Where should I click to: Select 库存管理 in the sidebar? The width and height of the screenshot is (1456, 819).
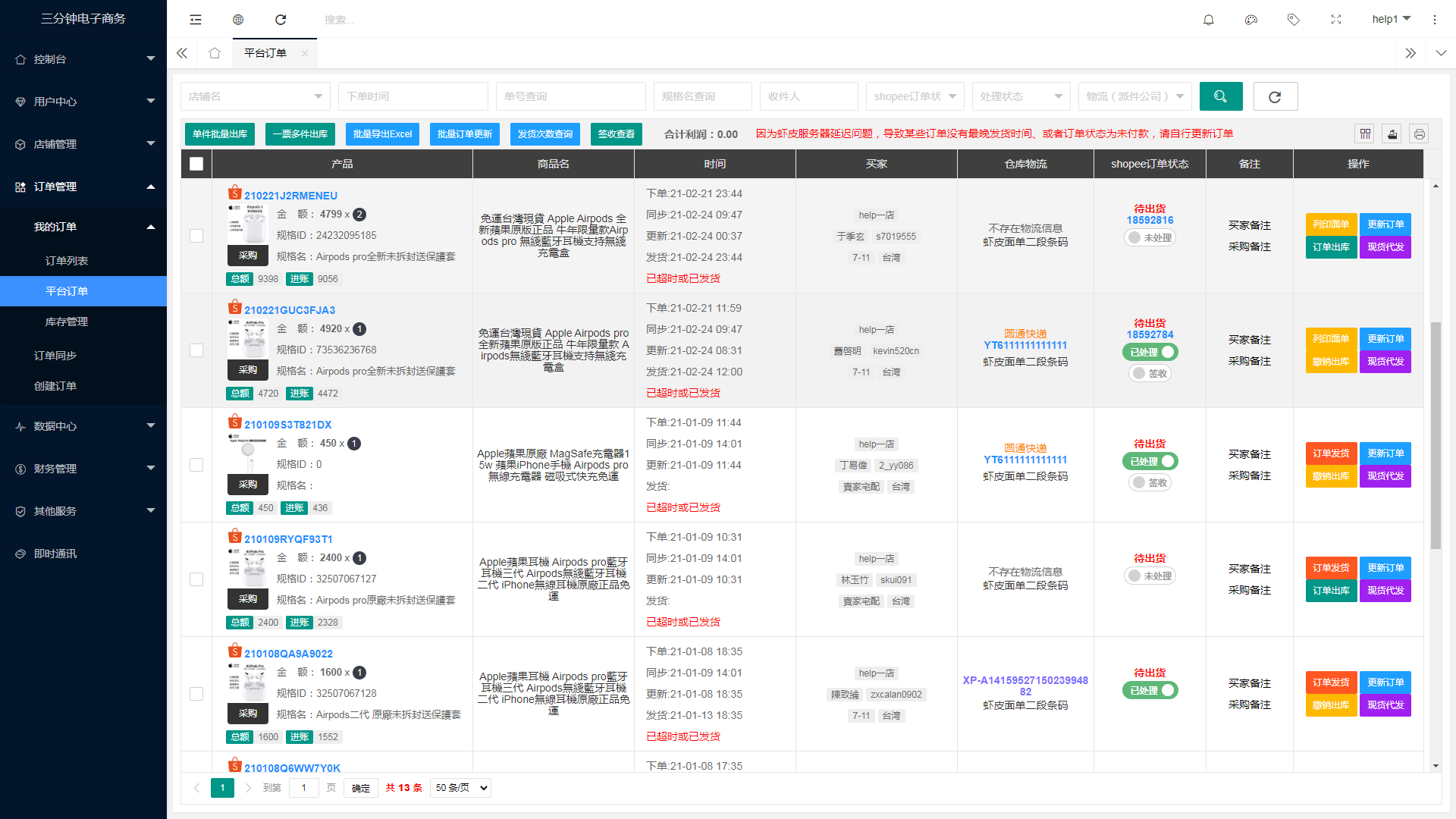(x=67, y=322)
